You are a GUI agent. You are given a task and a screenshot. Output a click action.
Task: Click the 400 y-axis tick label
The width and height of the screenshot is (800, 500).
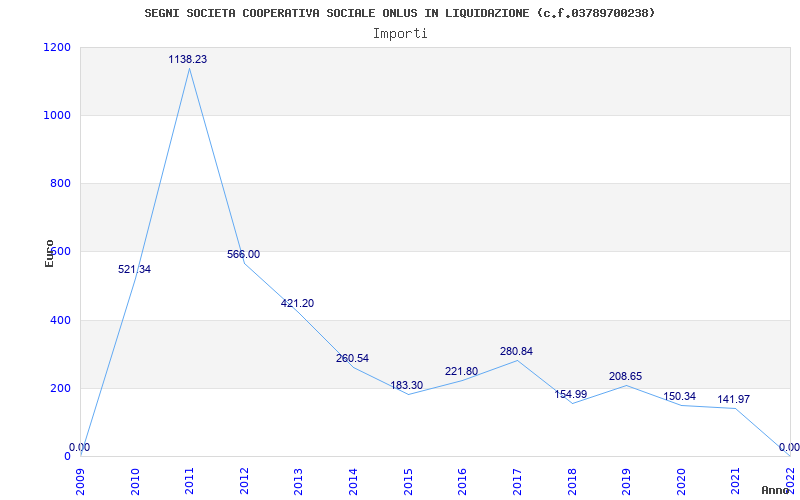click(x=60, y=320)
